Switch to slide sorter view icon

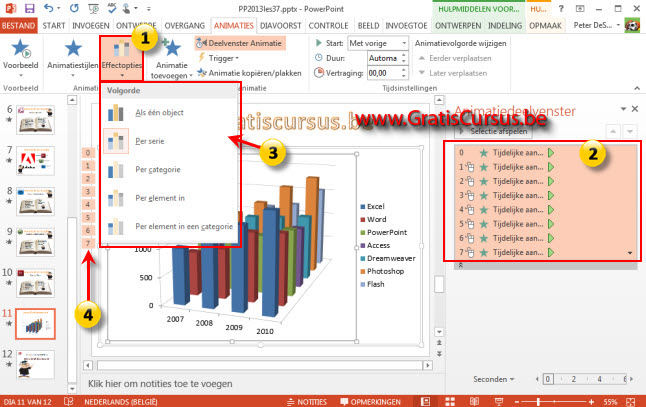pyautogui.click(x=450, y=402)
